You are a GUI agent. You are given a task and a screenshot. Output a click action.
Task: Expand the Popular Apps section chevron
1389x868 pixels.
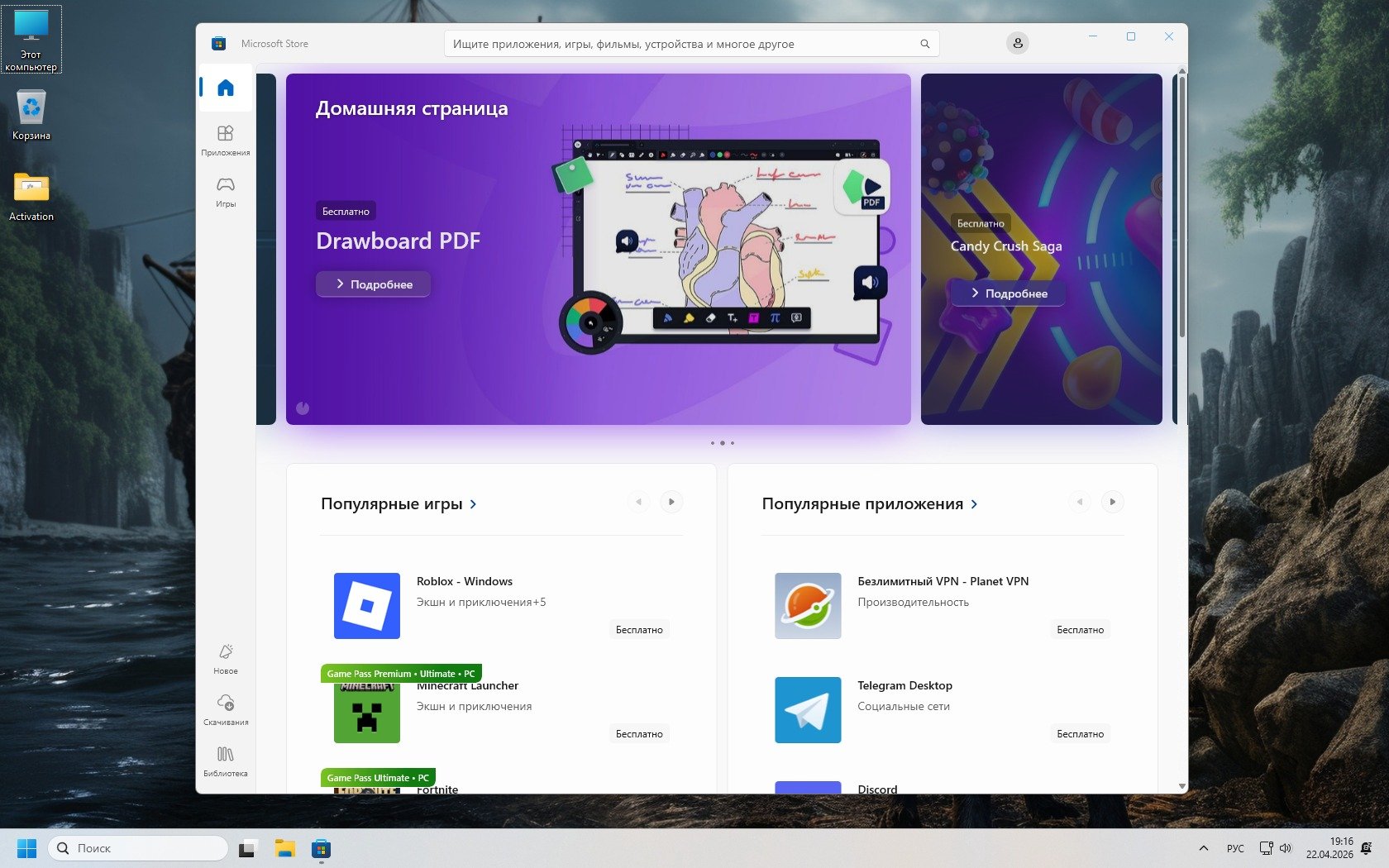pos(974,504)
